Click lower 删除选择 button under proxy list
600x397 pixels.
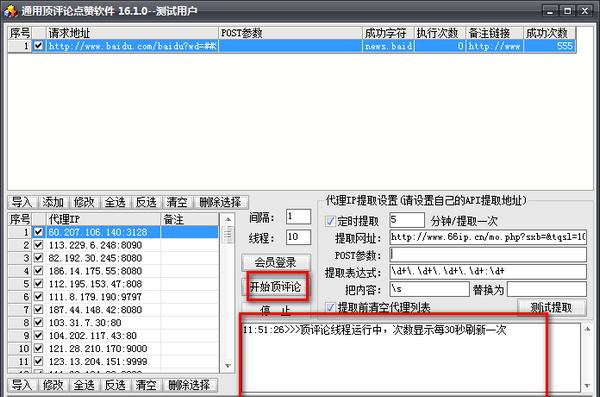(x=190, y=385)
